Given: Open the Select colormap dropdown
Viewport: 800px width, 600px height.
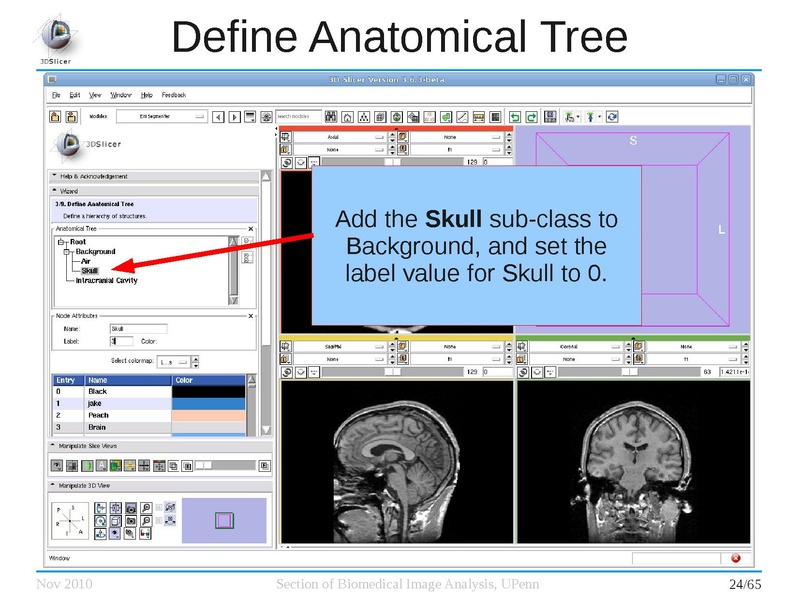Looking at the screenshot, I should pyautogui.click(x=176, y=362).
